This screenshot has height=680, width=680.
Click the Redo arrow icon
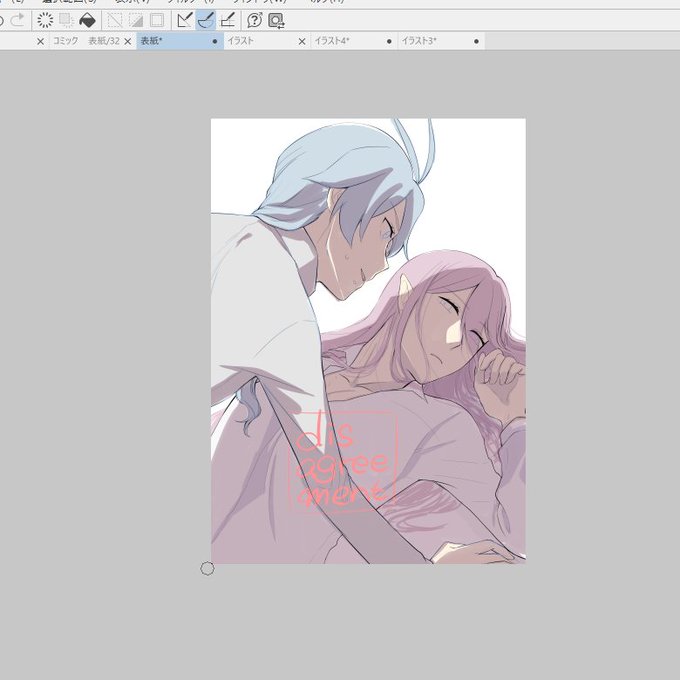coord(18,20)
